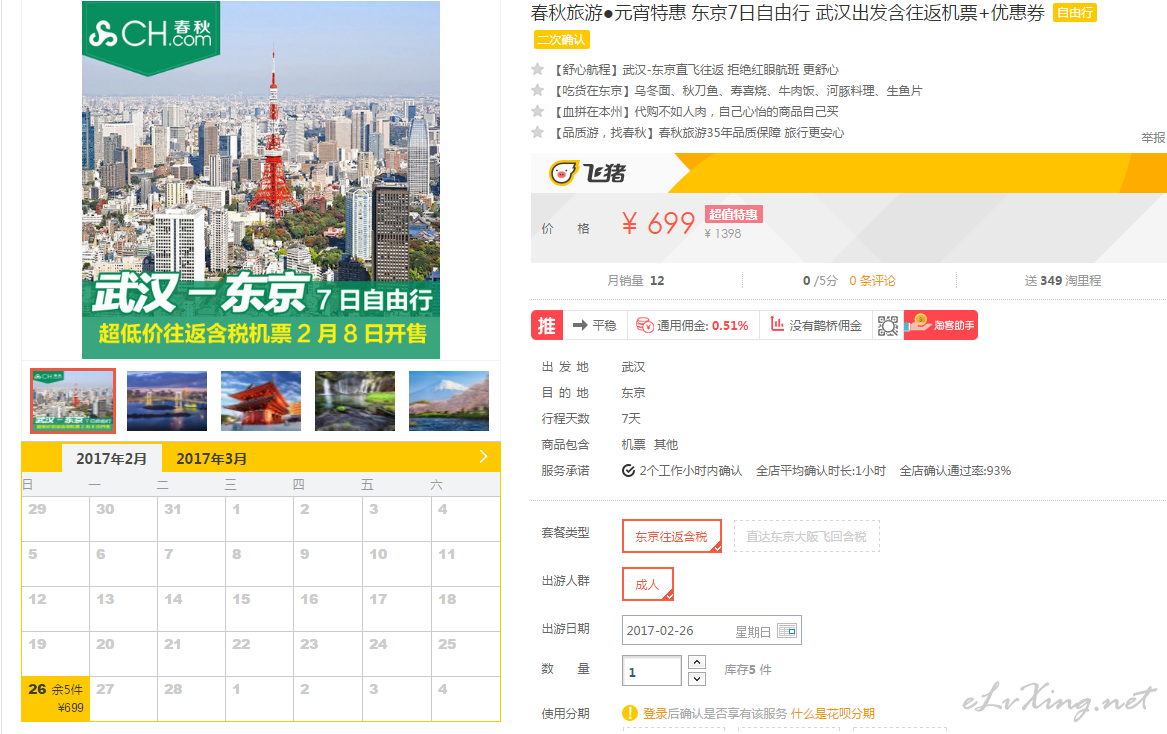Select the 成人 traveler type option
1167x734 pixels.
(x=648, y=584)
